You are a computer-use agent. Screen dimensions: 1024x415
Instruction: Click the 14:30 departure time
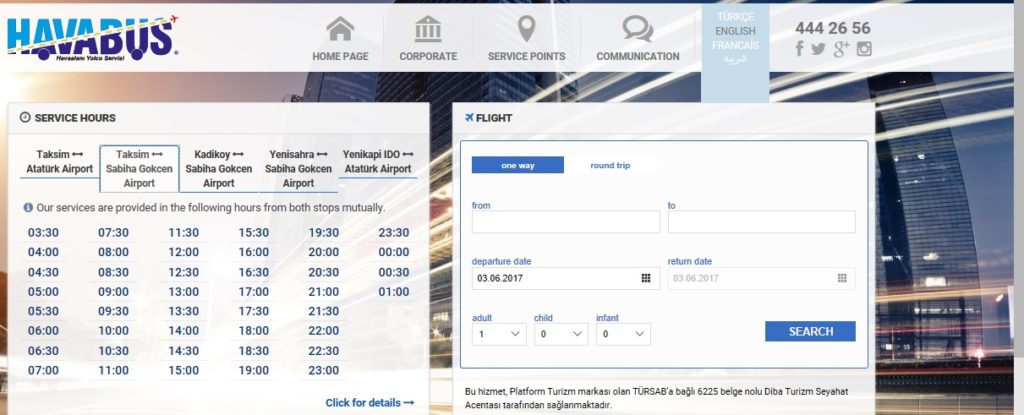[184, 350]
